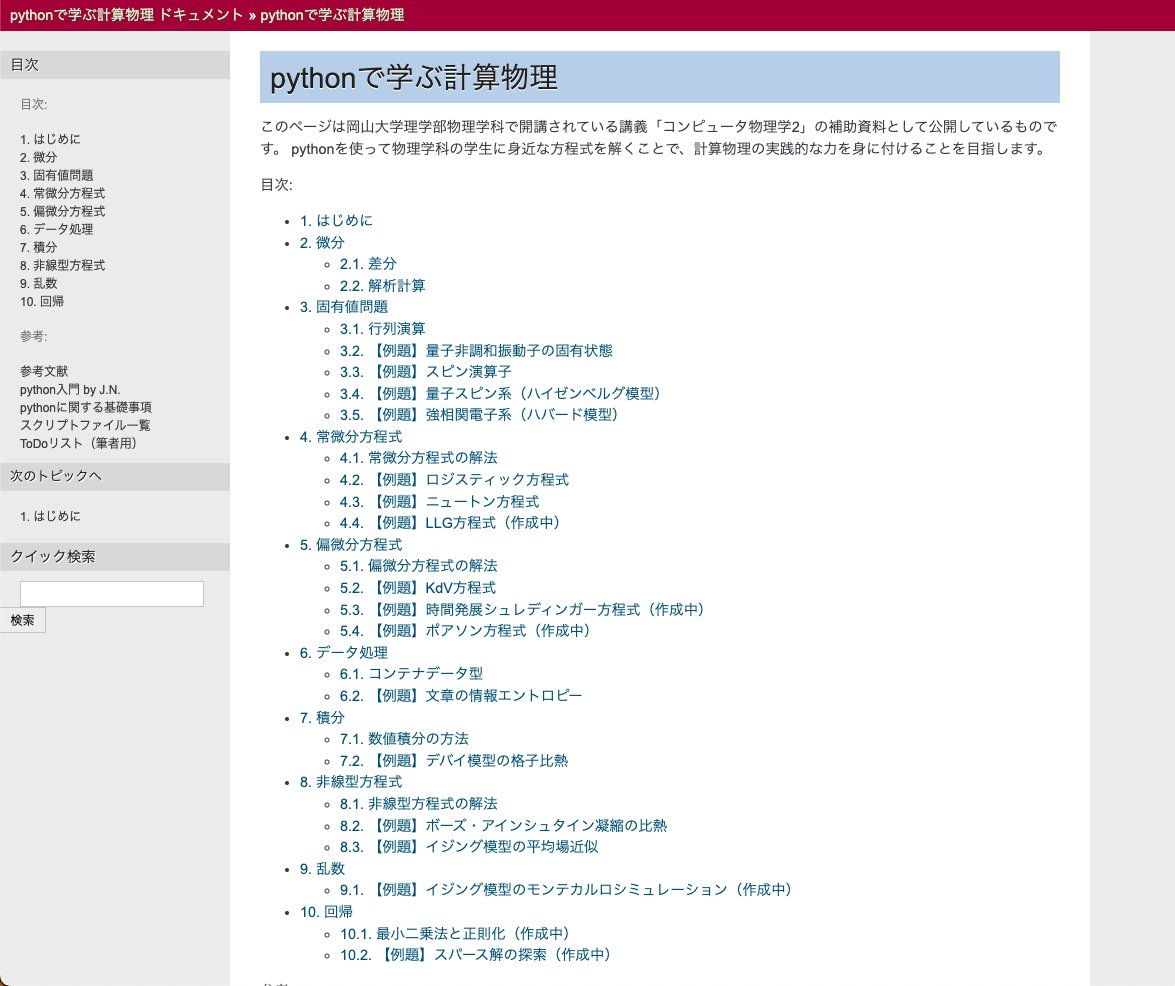Open section '4.1. 常微分方程式の解法'
The height and width of the screenshot is (986, 1175).
(418, 458)
